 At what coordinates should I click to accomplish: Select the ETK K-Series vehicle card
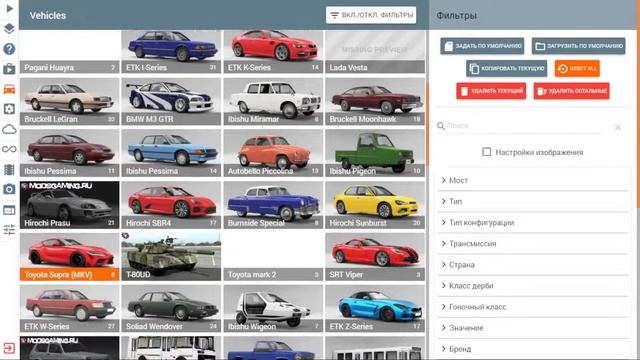click(x=273, y=52)
